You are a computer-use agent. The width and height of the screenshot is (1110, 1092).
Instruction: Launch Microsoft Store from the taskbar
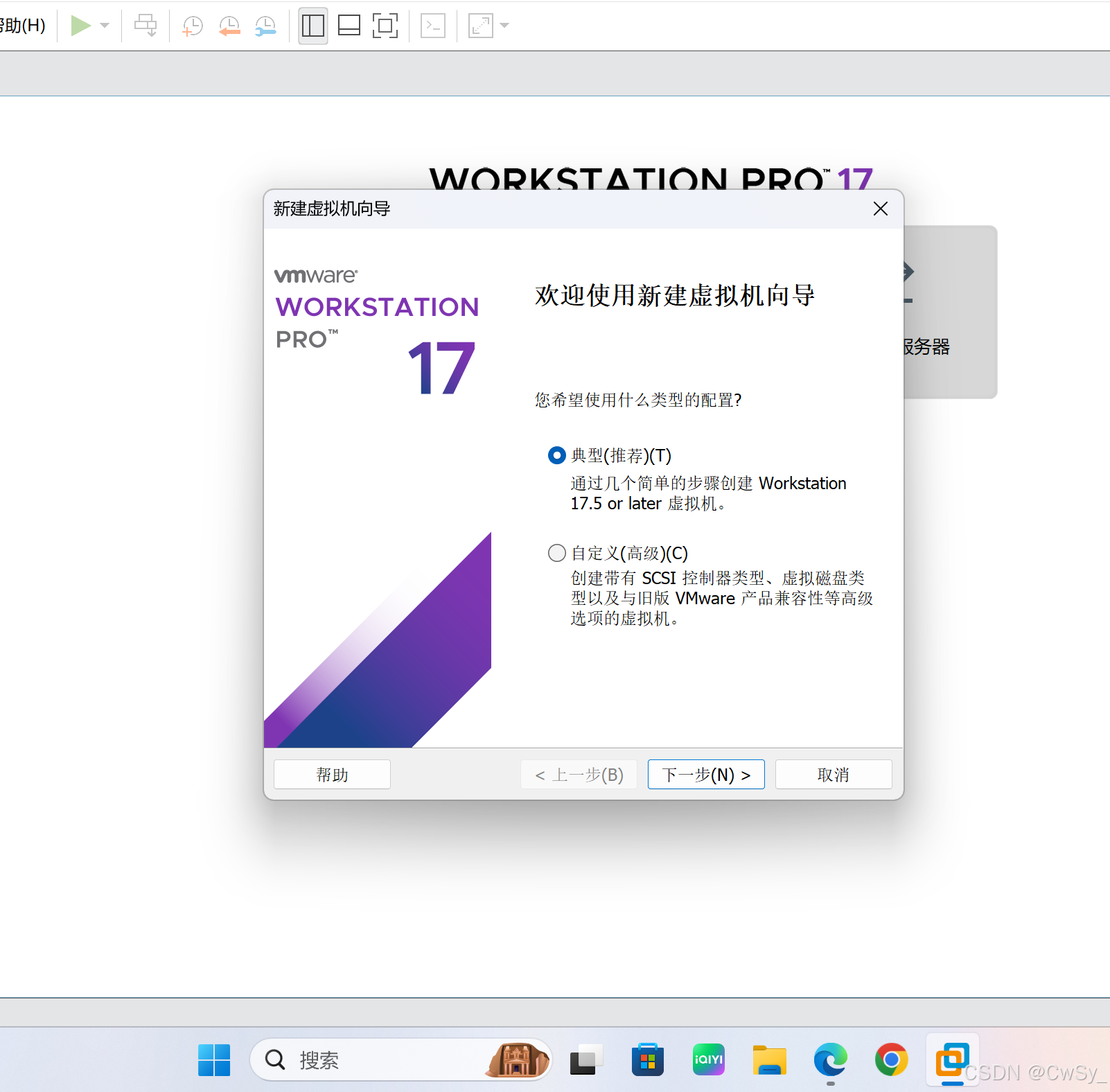(x=648, y=1060)
